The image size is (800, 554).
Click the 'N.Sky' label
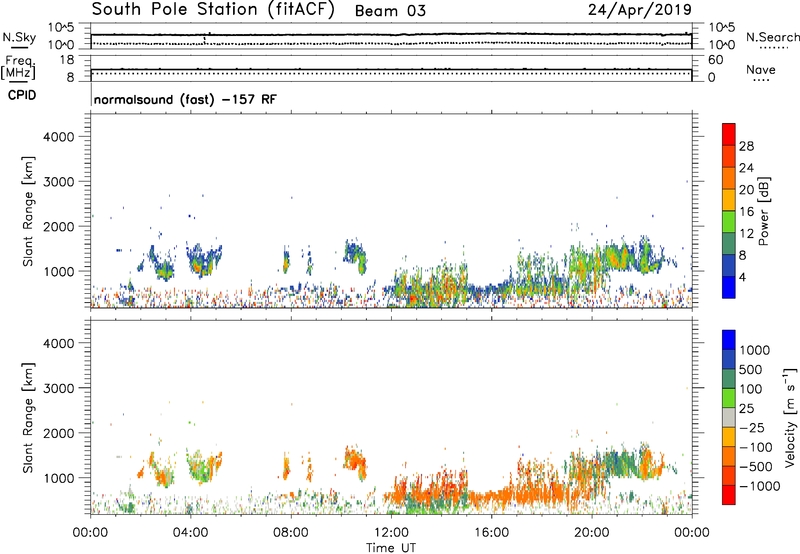click(x=20, y=37)
